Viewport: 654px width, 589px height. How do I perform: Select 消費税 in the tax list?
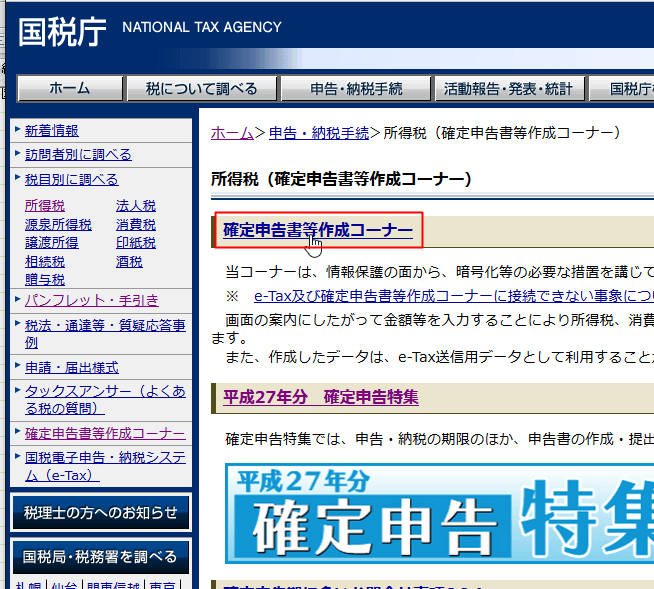[136, 224]
